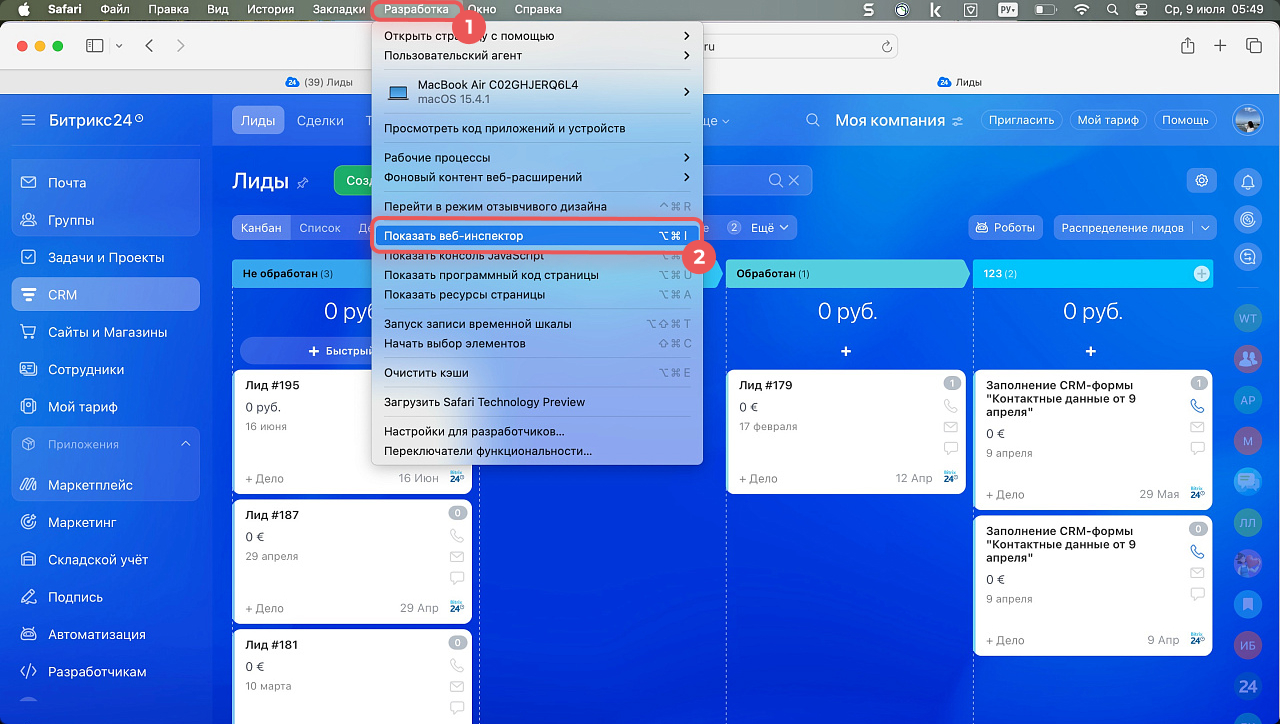Viewport: 1280px width, 724px height.
Task: Choose Показать ресурсы страницы
Action: pyautogui.click(x=537, y=295)
